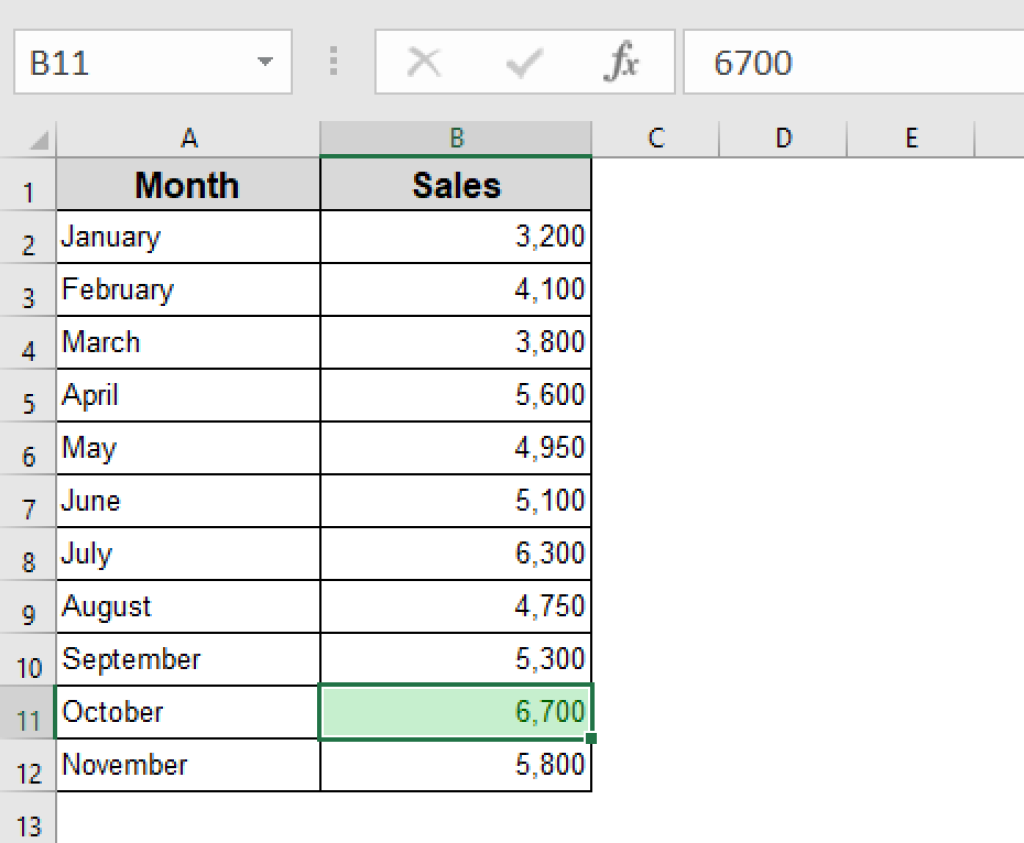Click the January sales value cell
Viewport: 1024px width, 843px height.
(455, 237)
